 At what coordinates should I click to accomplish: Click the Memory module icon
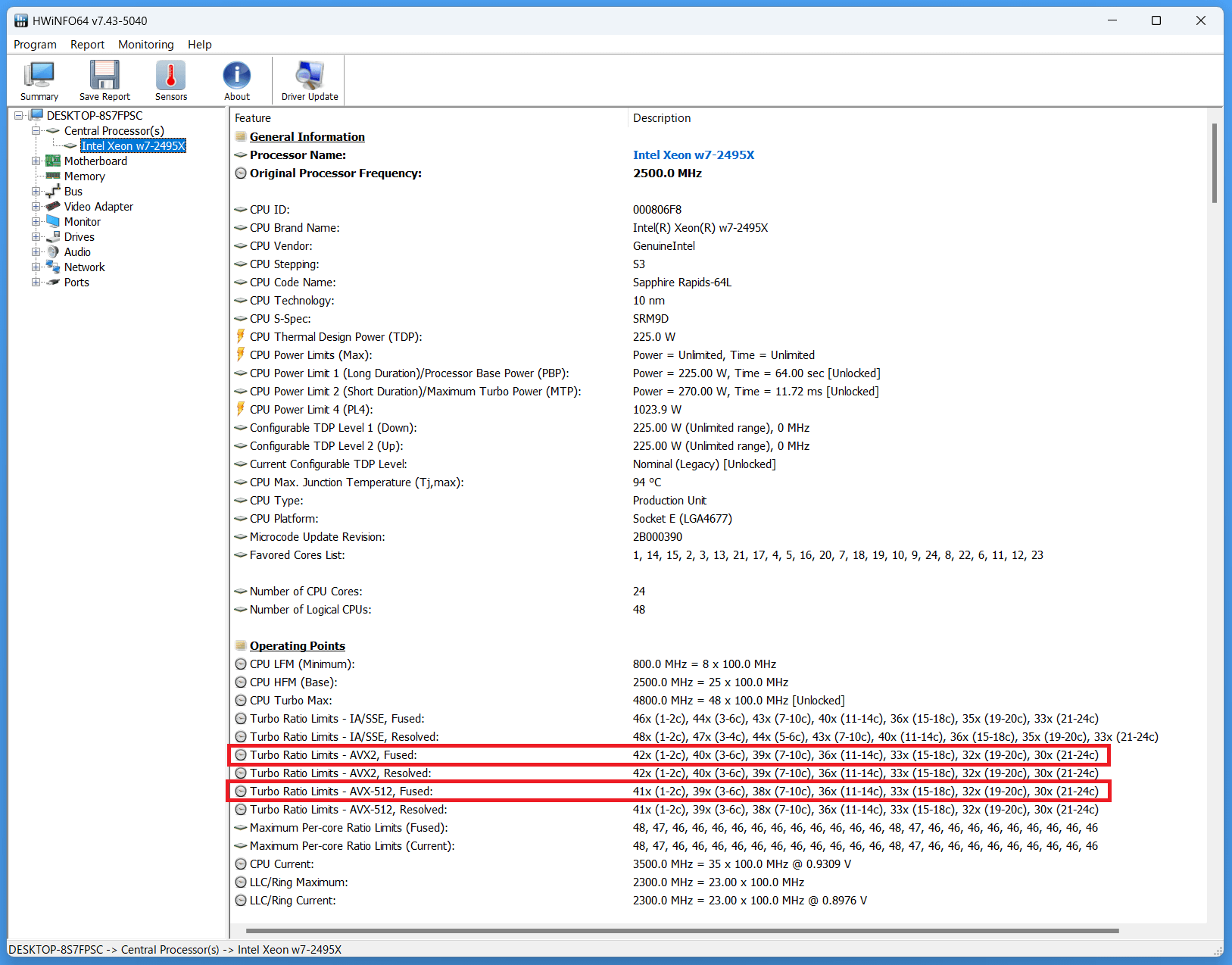coord(53,176)
